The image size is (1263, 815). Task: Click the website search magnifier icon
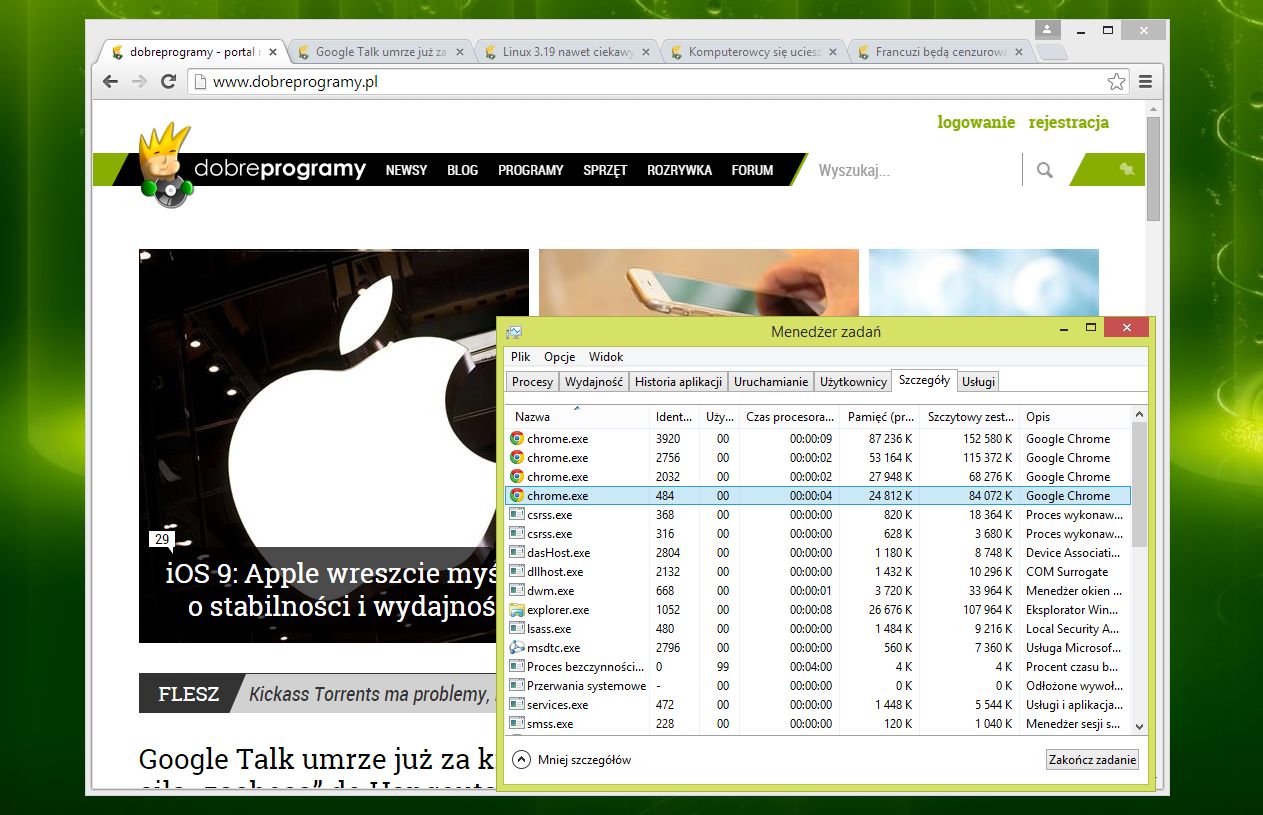[x=1045, y=170]
